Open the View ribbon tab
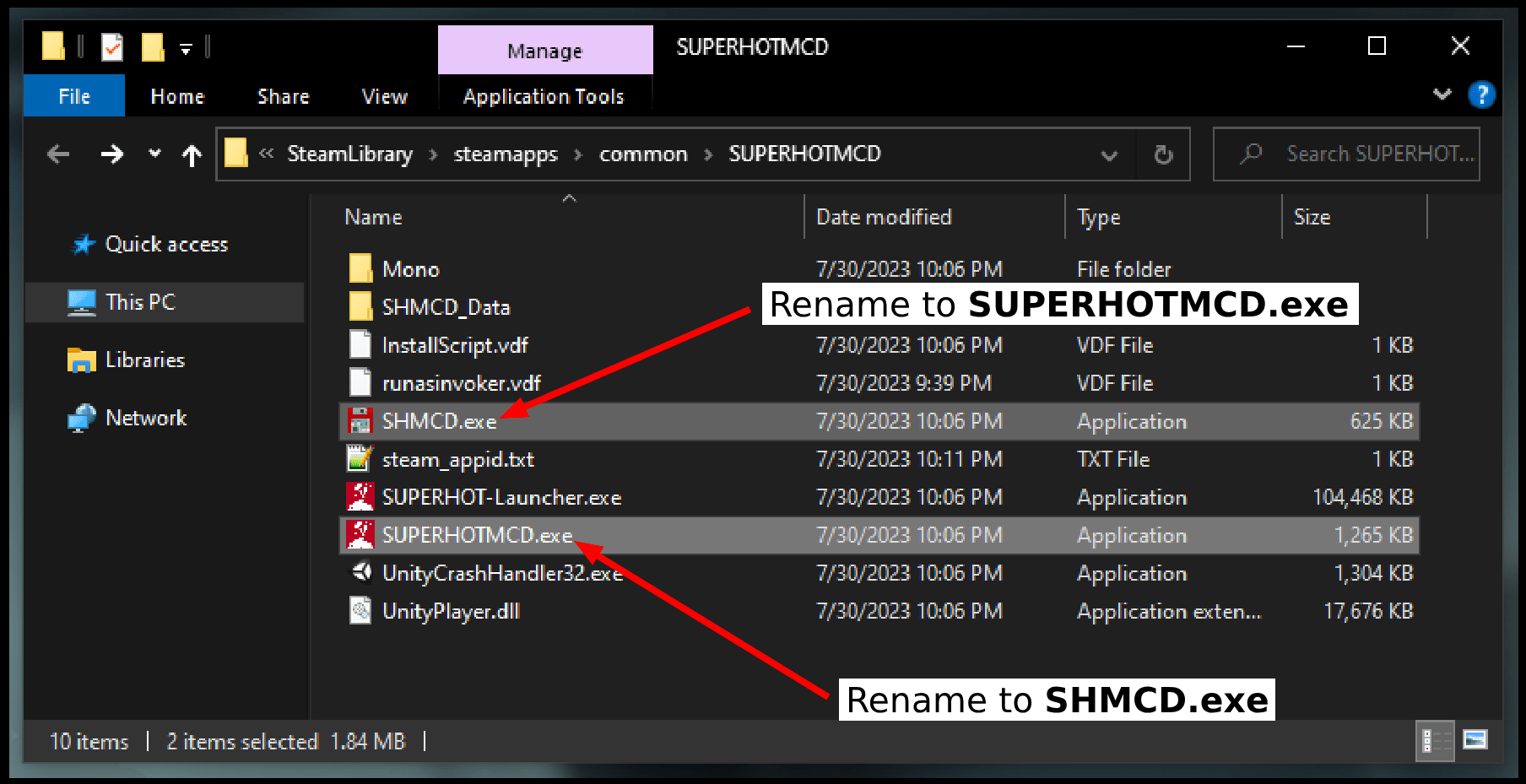1526x784 pixels. (x=384, y=96)
